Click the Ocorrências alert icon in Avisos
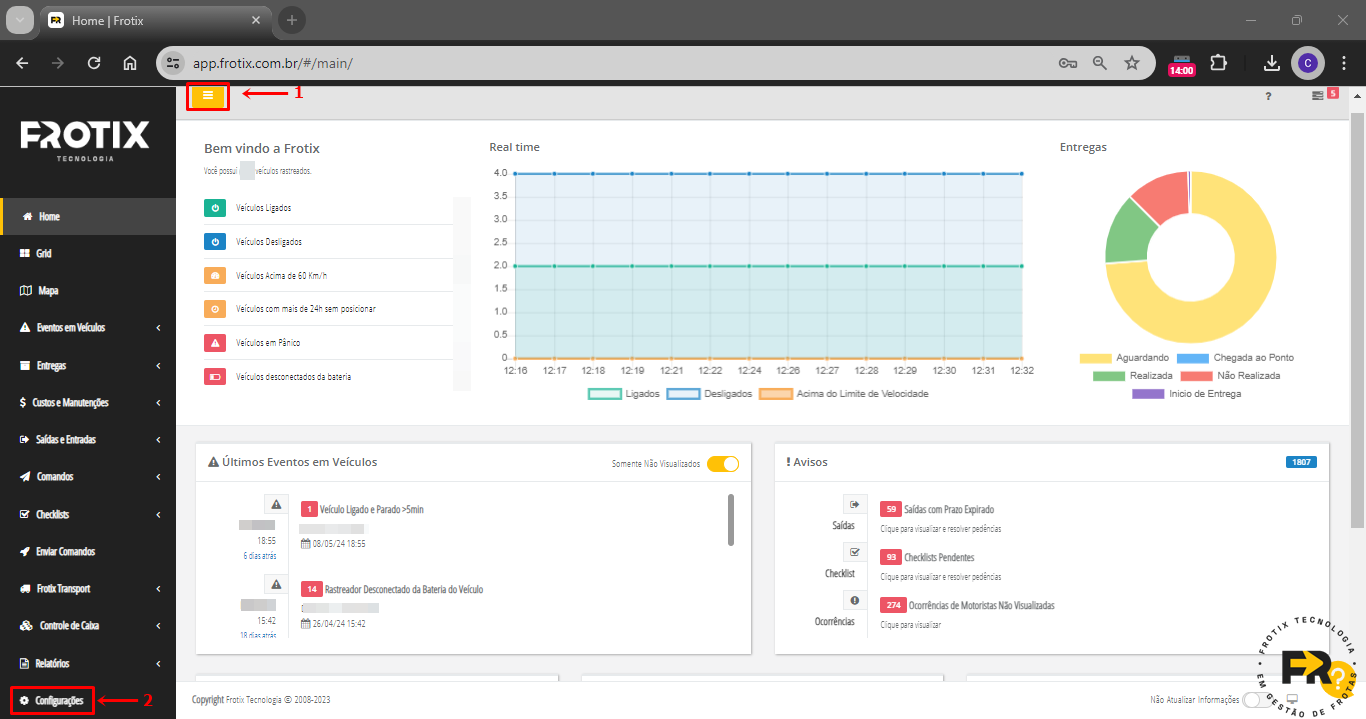1366x719 pixels. click(854, 601)
